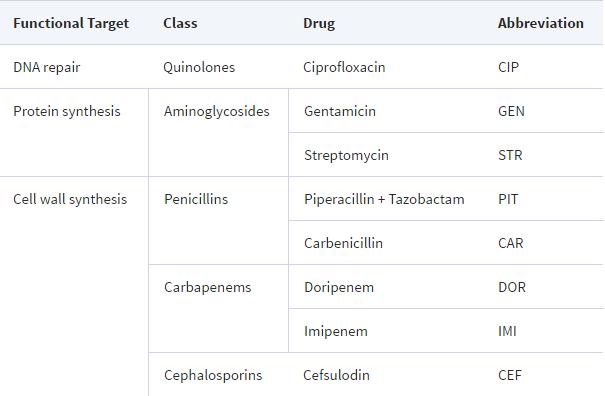Click the Doripenem drug entry
This screenshot has width=605, height=396.
[339, 287]
